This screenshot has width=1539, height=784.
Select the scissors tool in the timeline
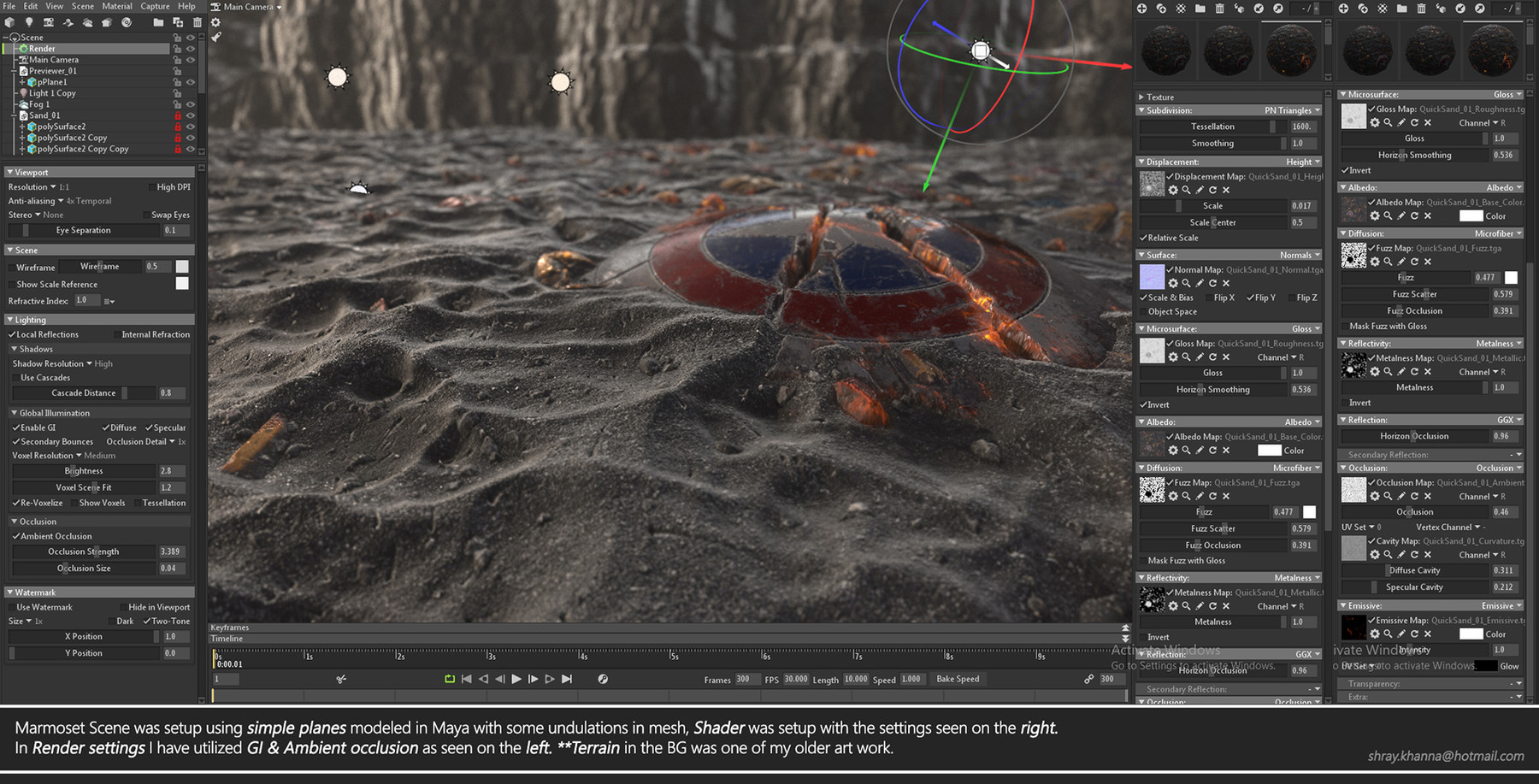click(340, 679)
